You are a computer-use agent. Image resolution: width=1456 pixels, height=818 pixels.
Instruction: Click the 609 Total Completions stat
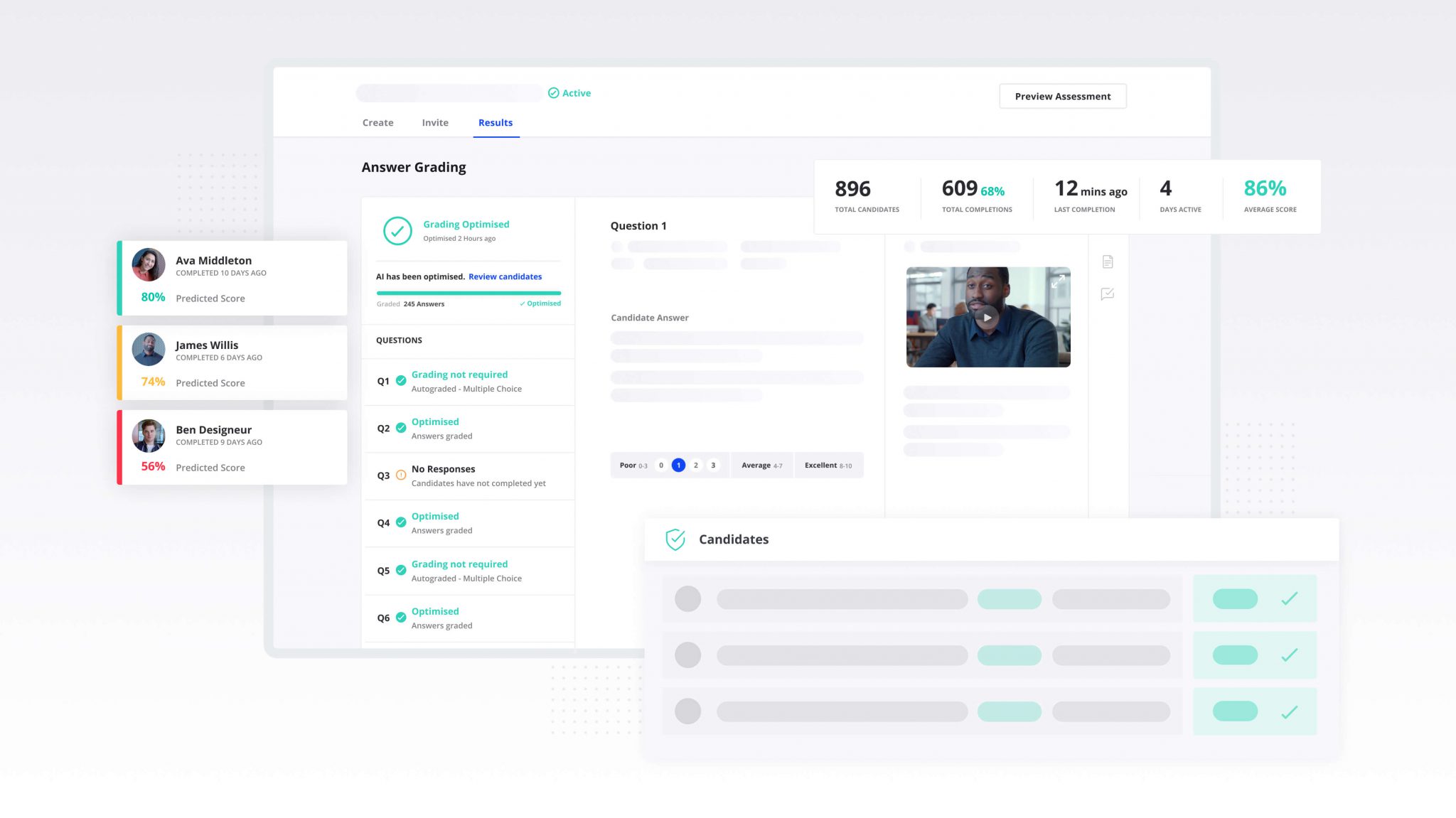(977, 196)
